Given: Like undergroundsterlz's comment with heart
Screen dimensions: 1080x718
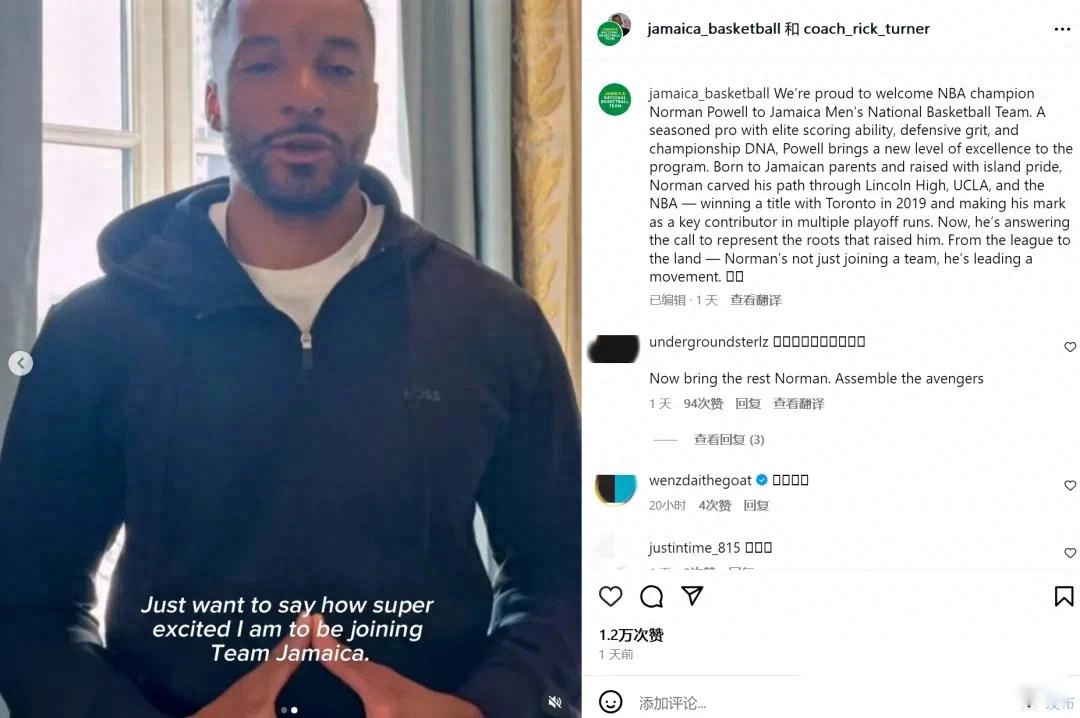Looking at the screenshot, I should point(1070,347).
